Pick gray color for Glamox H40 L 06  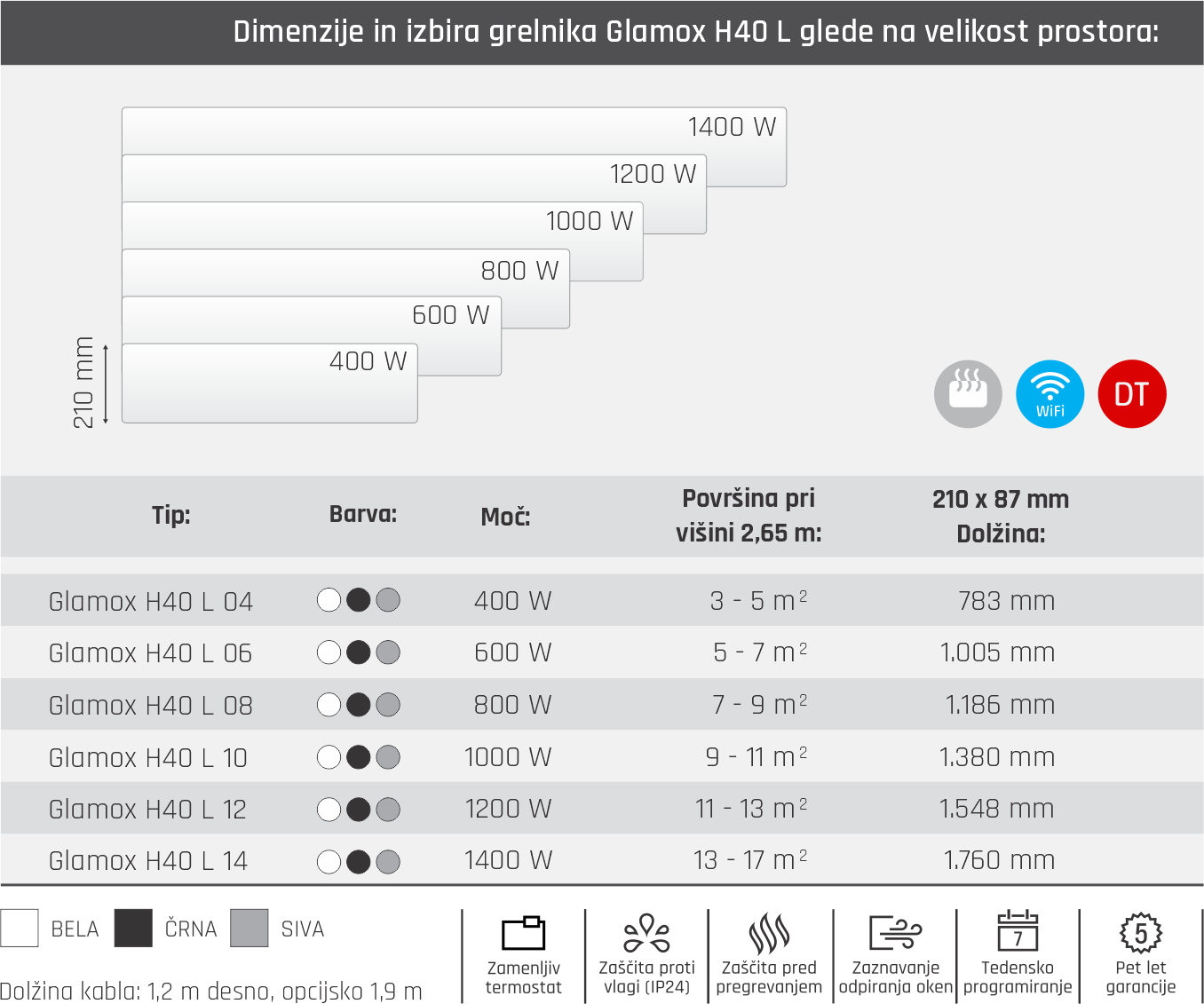point(388,652)
